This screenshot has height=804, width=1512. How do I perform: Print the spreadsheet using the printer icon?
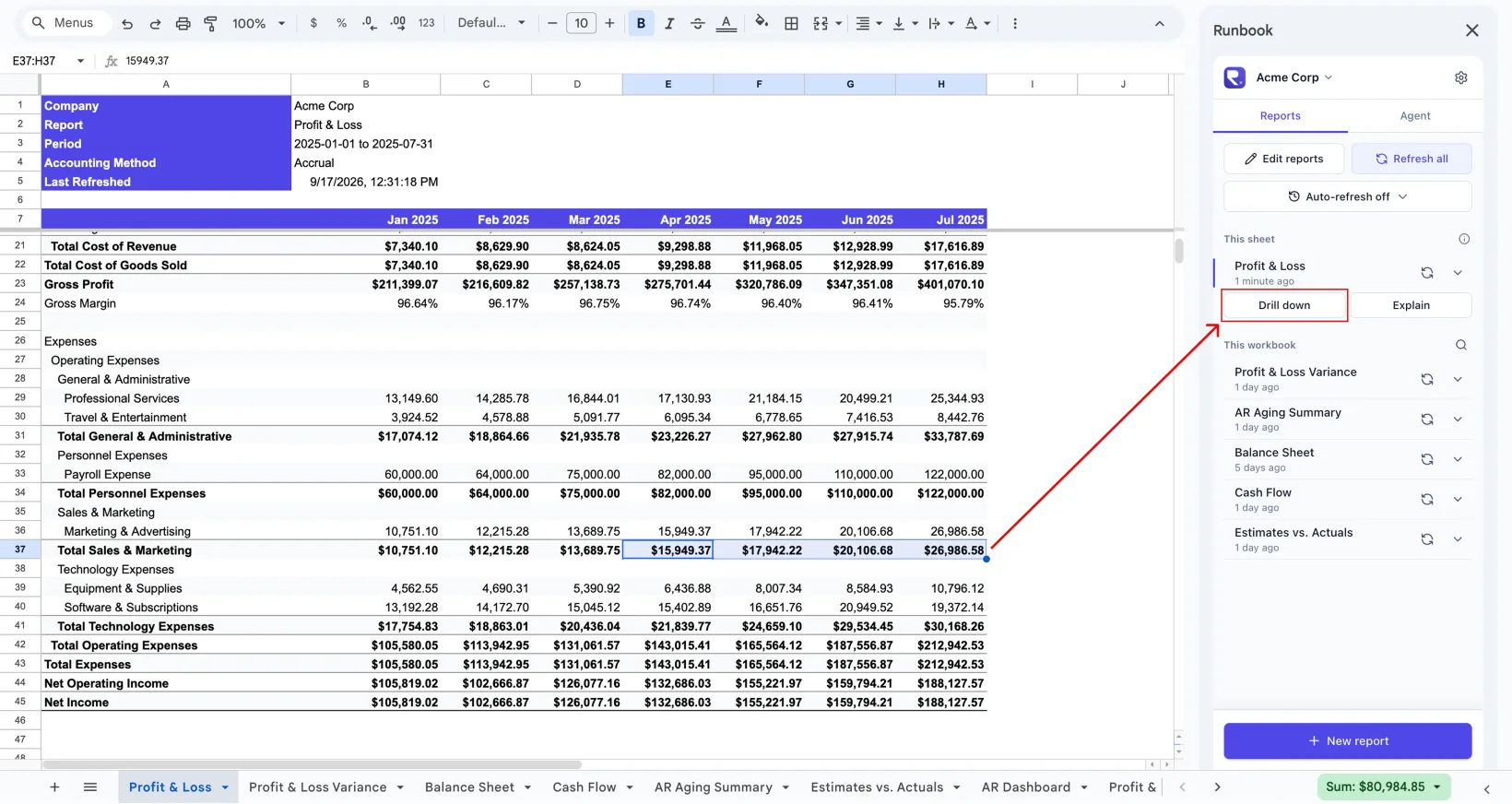tap(183, 23)
